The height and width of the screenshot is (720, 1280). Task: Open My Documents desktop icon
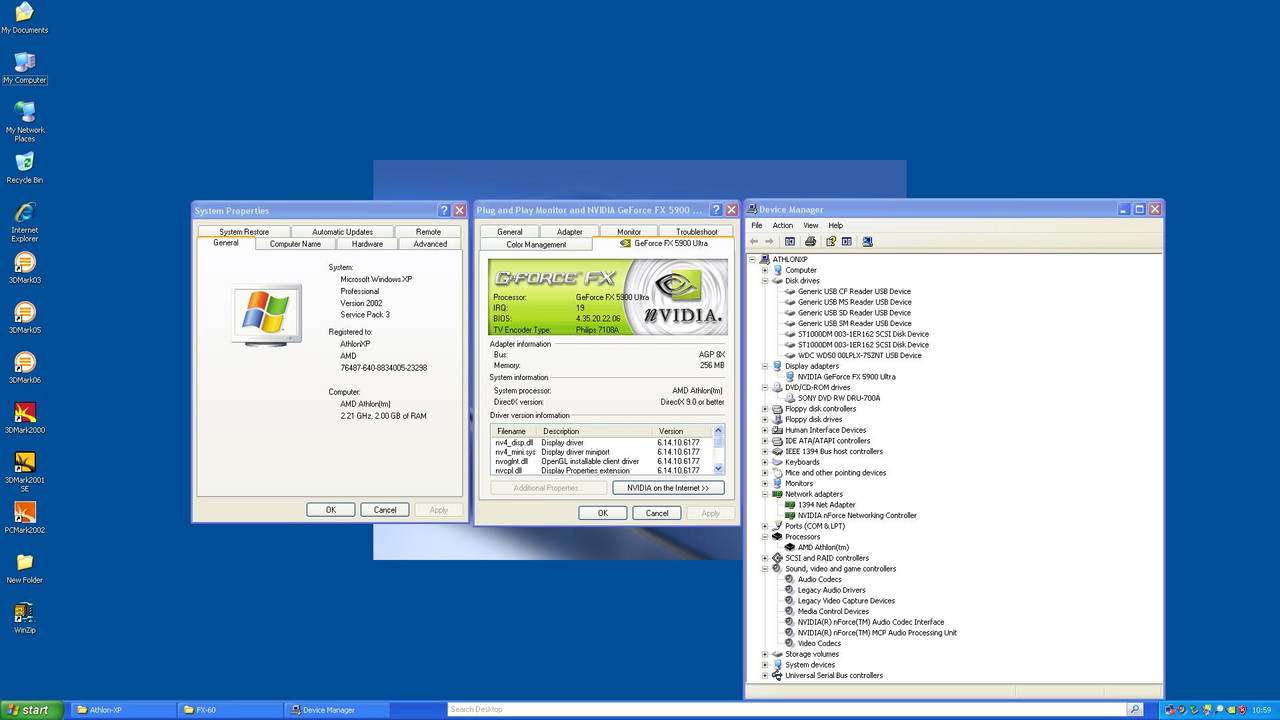24,17
